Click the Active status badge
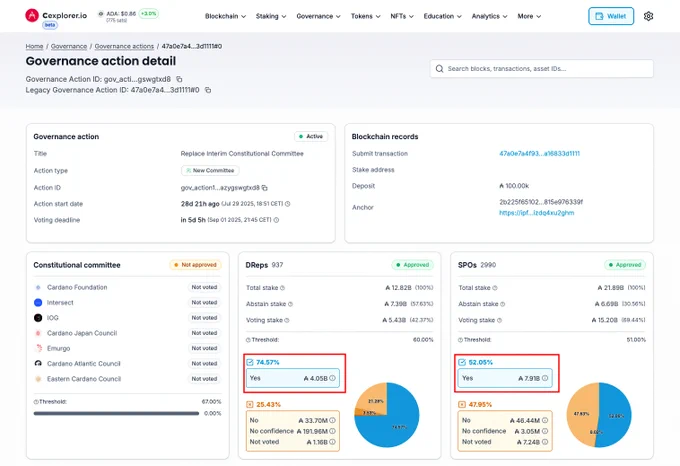The image size is (680, 466). coord(311,137)
